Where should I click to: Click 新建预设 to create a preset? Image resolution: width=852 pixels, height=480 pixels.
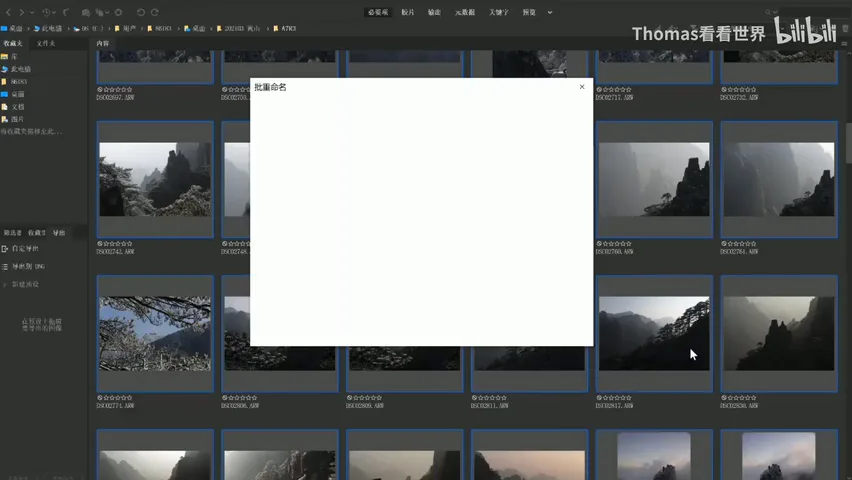(x=25, y=284)
